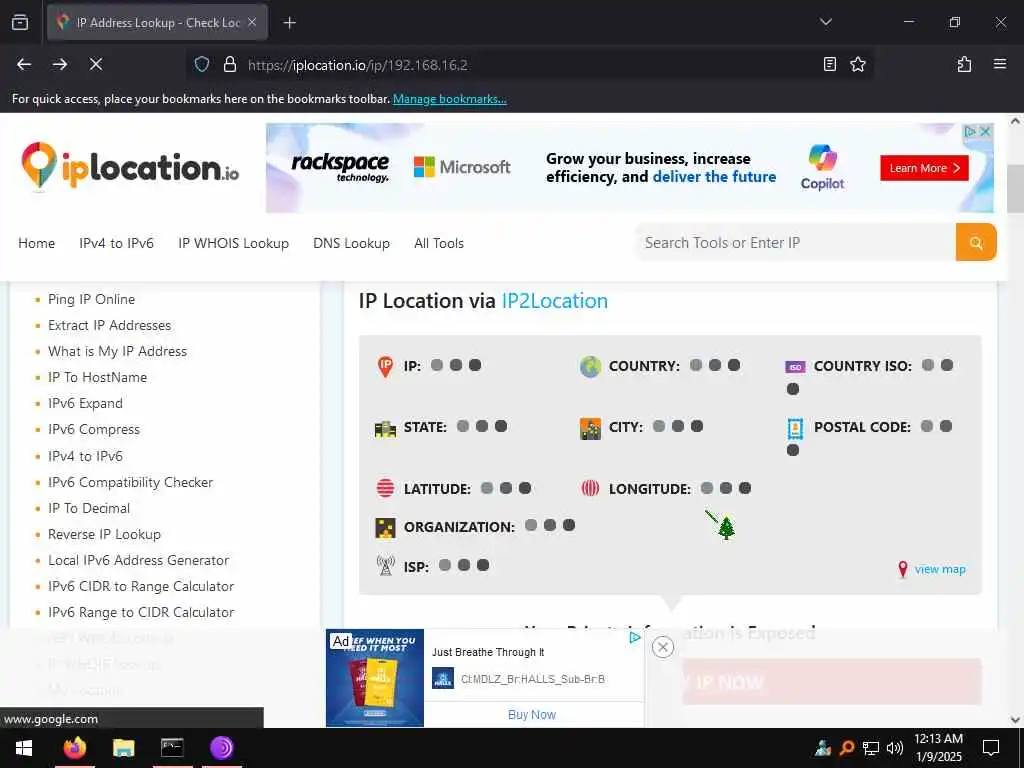Close the IP Address Lookup tab

coord(252,22)
